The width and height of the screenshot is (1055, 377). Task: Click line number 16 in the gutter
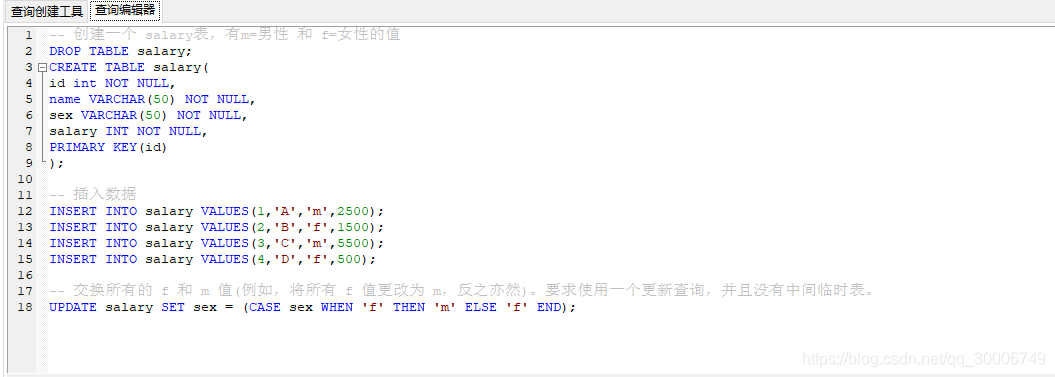coord(25,275)
